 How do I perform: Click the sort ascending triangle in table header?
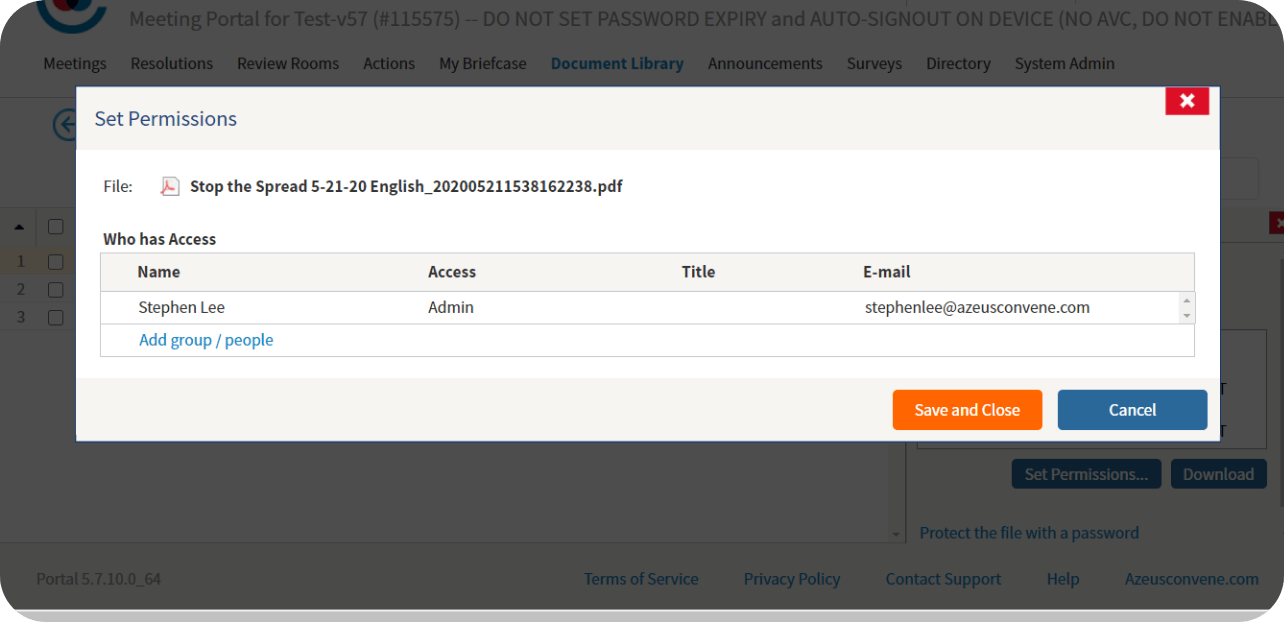tap(19, 226)
